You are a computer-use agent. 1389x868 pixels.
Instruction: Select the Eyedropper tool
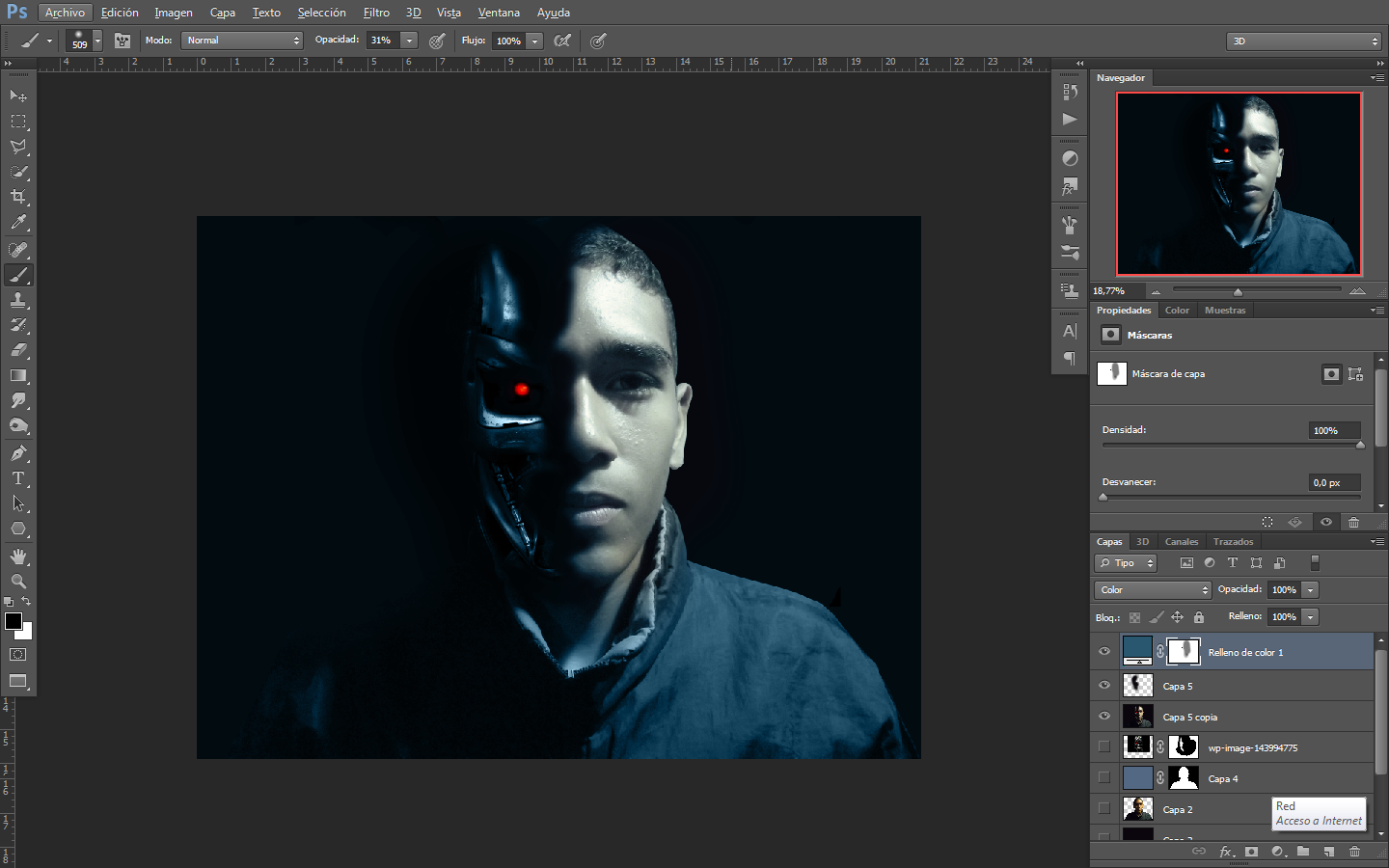[18, 222]
